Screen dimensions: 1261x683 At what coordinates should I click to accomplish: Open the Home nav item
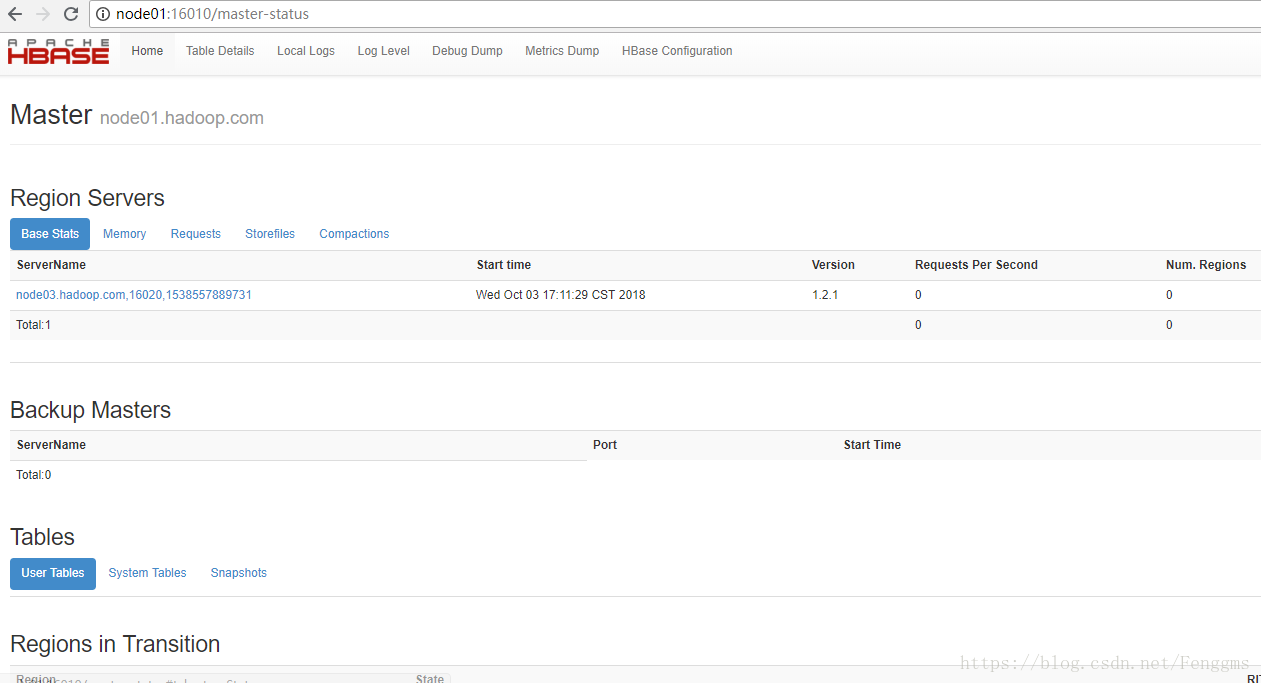pyautogui.click(x=147, y=51)
